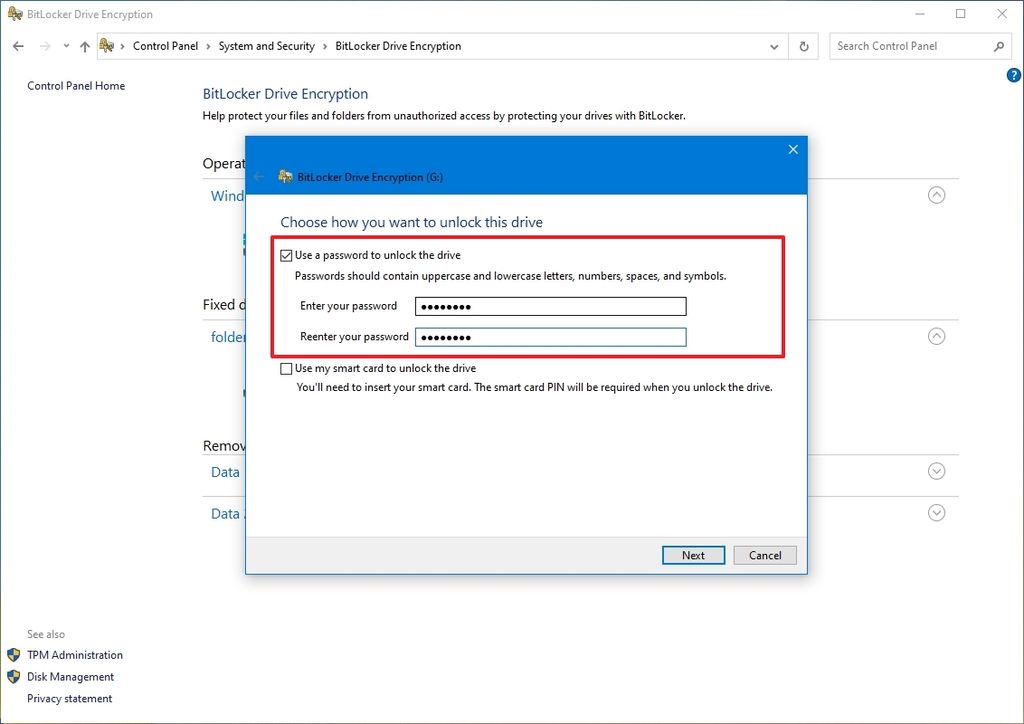Click the Reenter your password field
The image size is (1024, 724).
tap(551, 337)
